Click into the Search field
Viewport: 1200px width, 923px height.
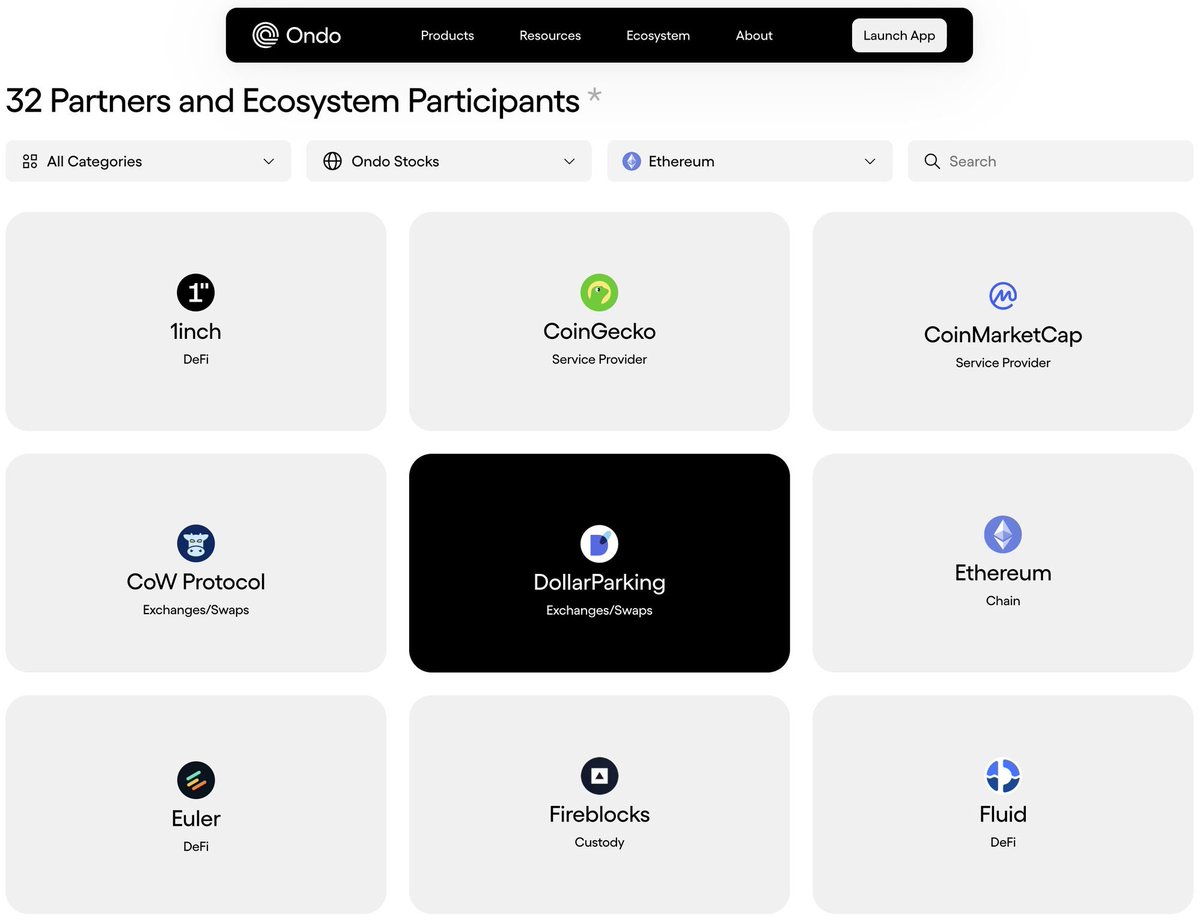[1051, 161]
